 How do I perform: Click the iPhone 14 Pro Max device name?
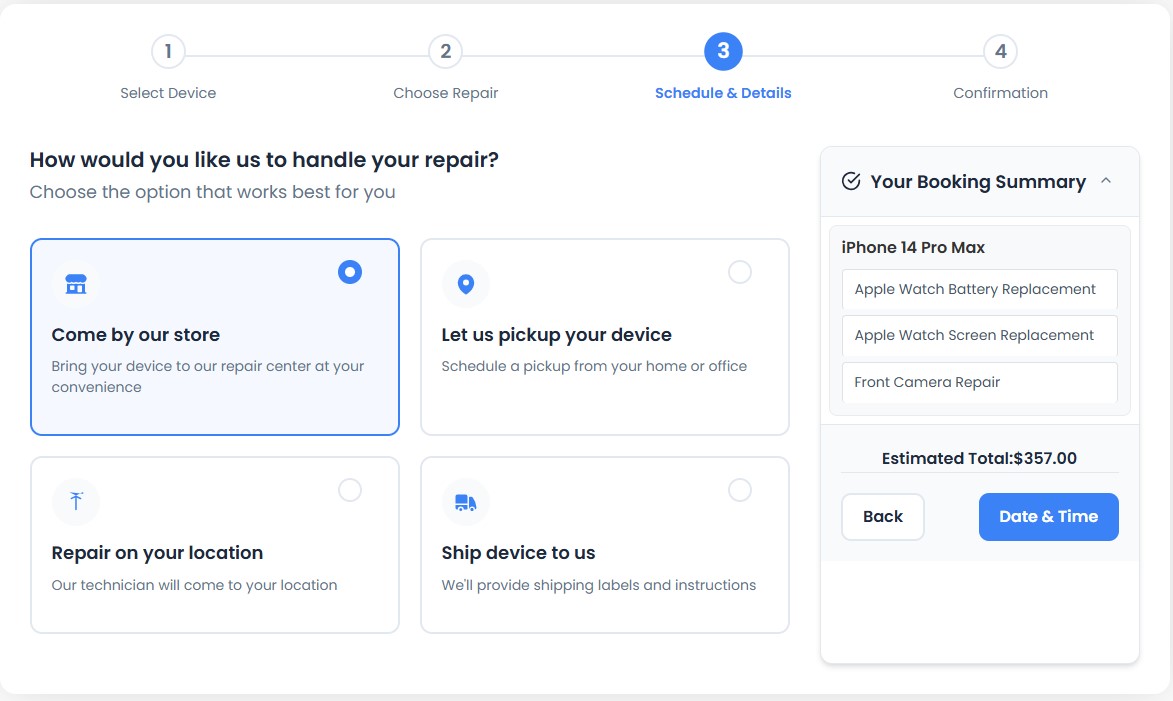click(913, 248)
